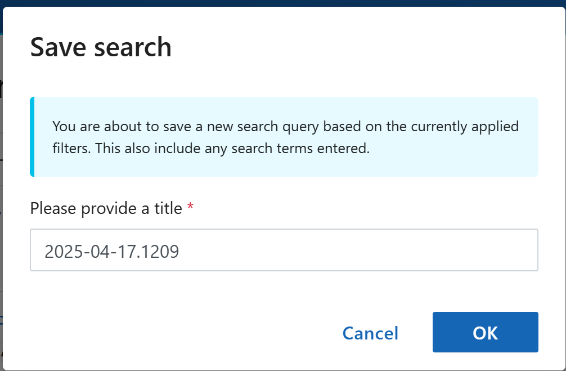This screenshot has height=371, width=566.
Task: Click the word "title" in field label
Action: [x=168, y=208]
